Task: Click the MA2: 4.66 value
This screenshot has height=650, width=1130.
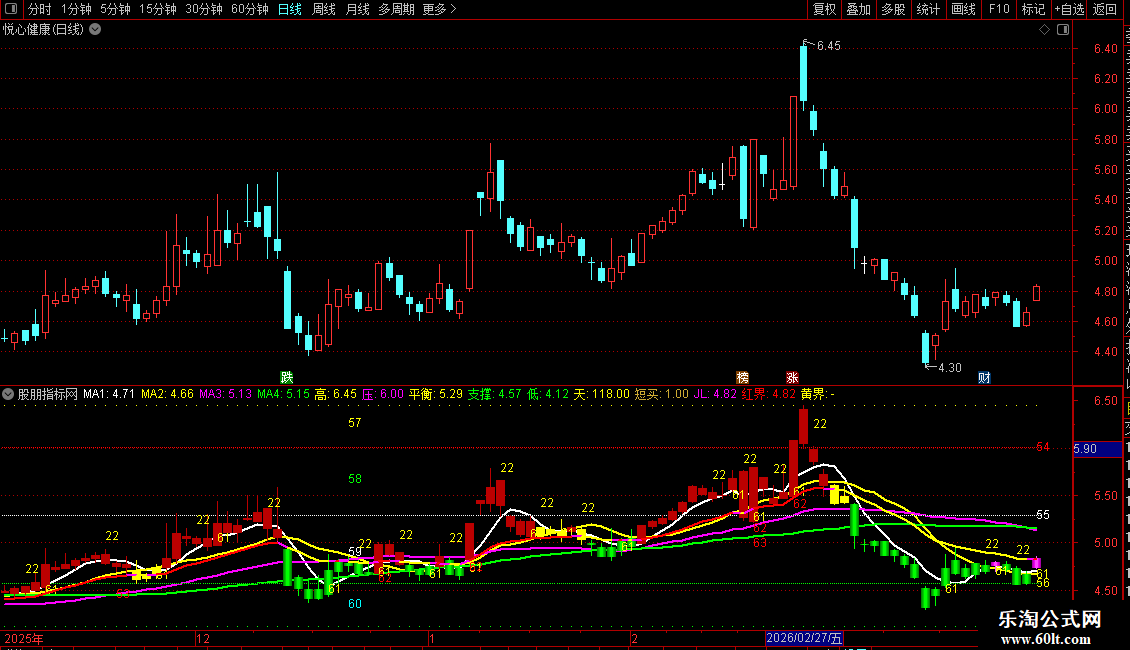Action: [x=167, y=394]
